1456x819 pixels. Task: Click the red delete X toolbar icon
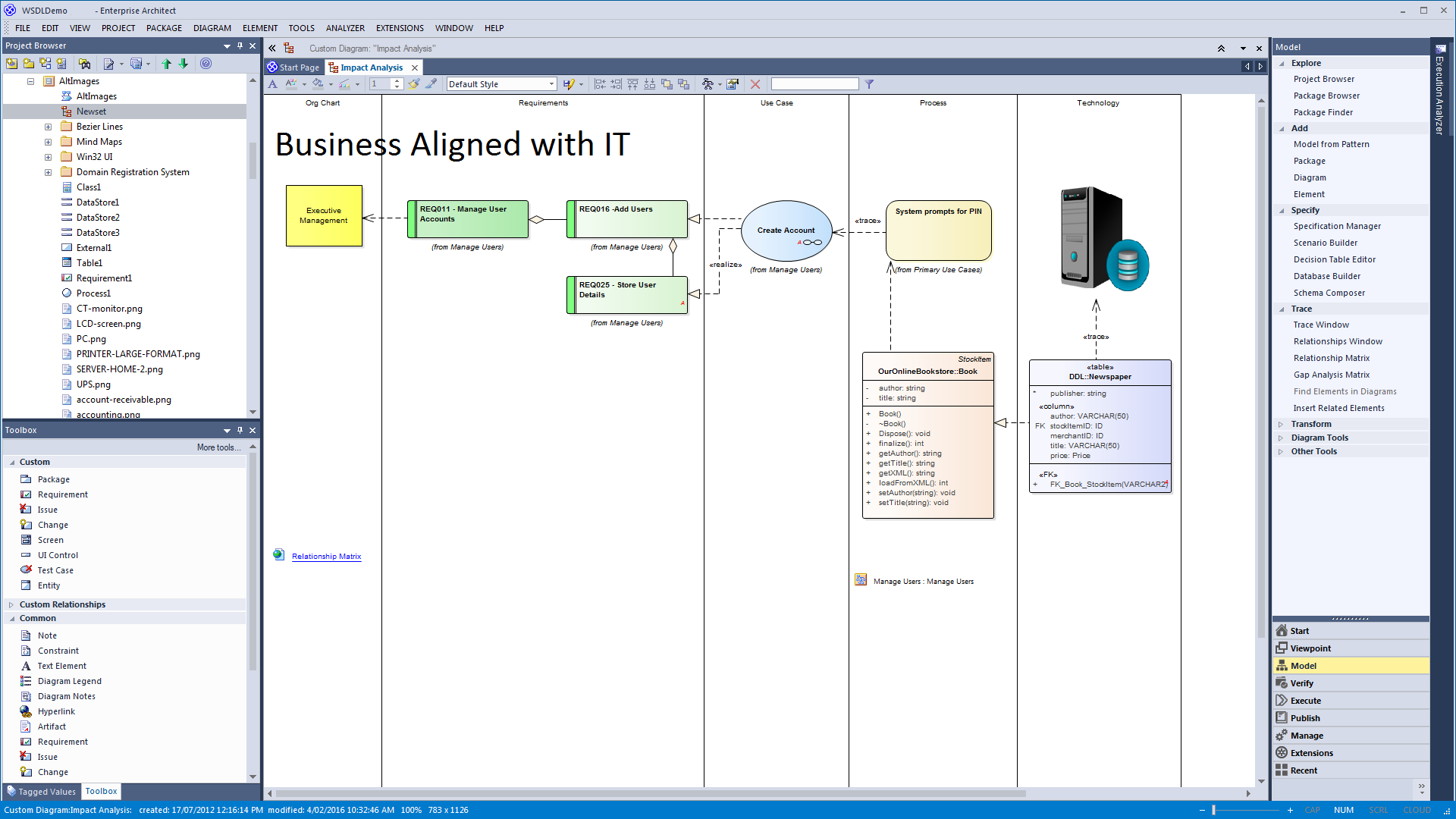[755, 84]
